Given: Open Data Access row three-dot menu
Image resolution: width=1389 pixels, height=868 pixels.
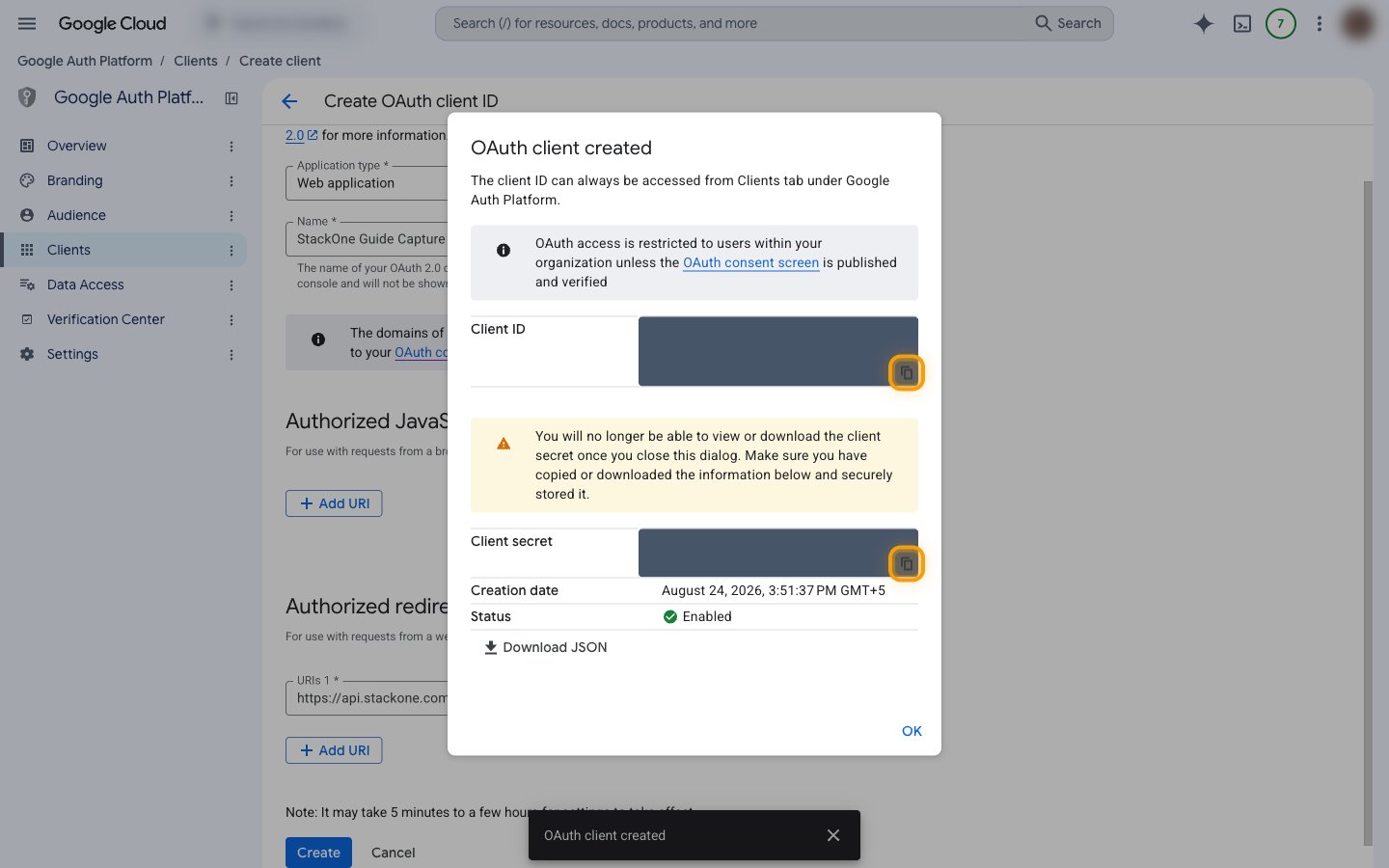Looking at the screenshot, I should coord(231,285).
